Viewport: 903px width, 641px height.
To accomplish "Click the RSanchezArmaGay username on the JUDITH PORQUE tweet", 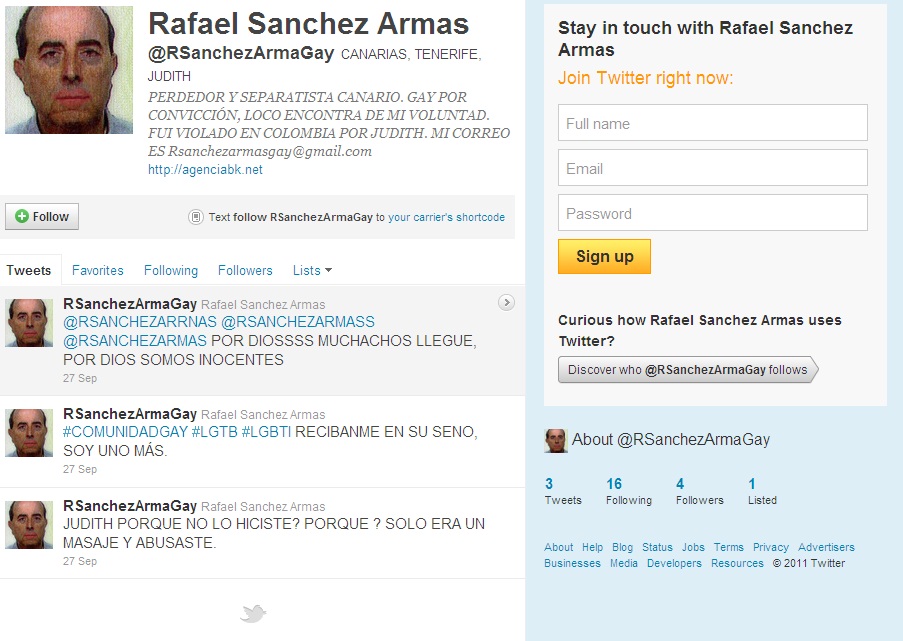I will click(x=130, y=506).
